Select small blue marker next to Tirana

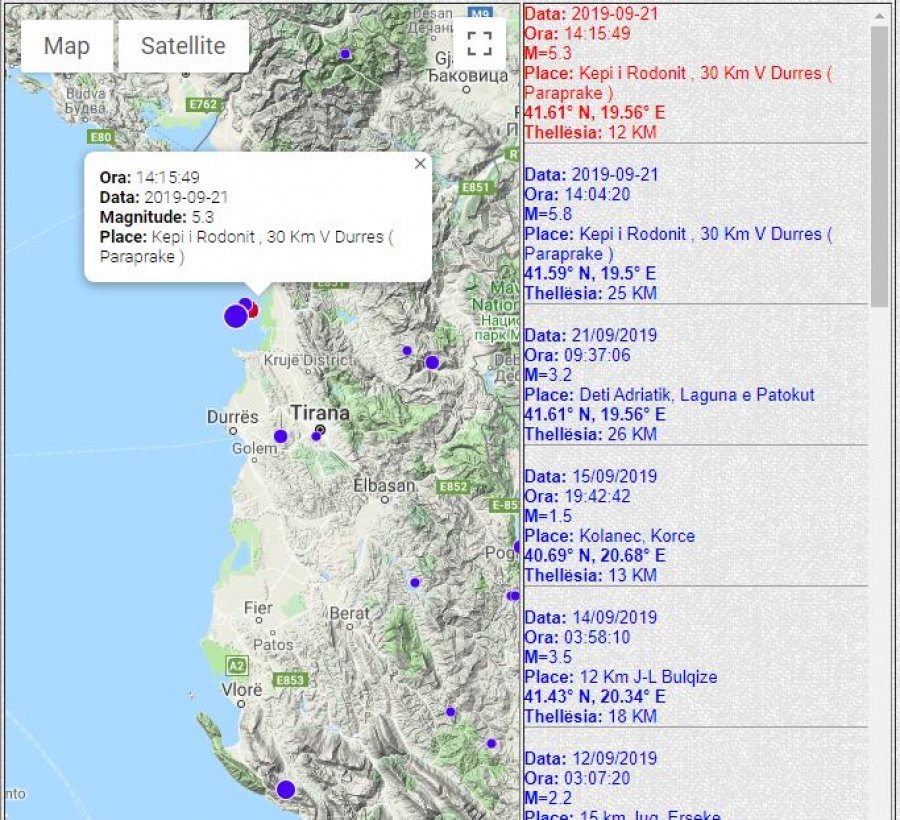[316, 436]
